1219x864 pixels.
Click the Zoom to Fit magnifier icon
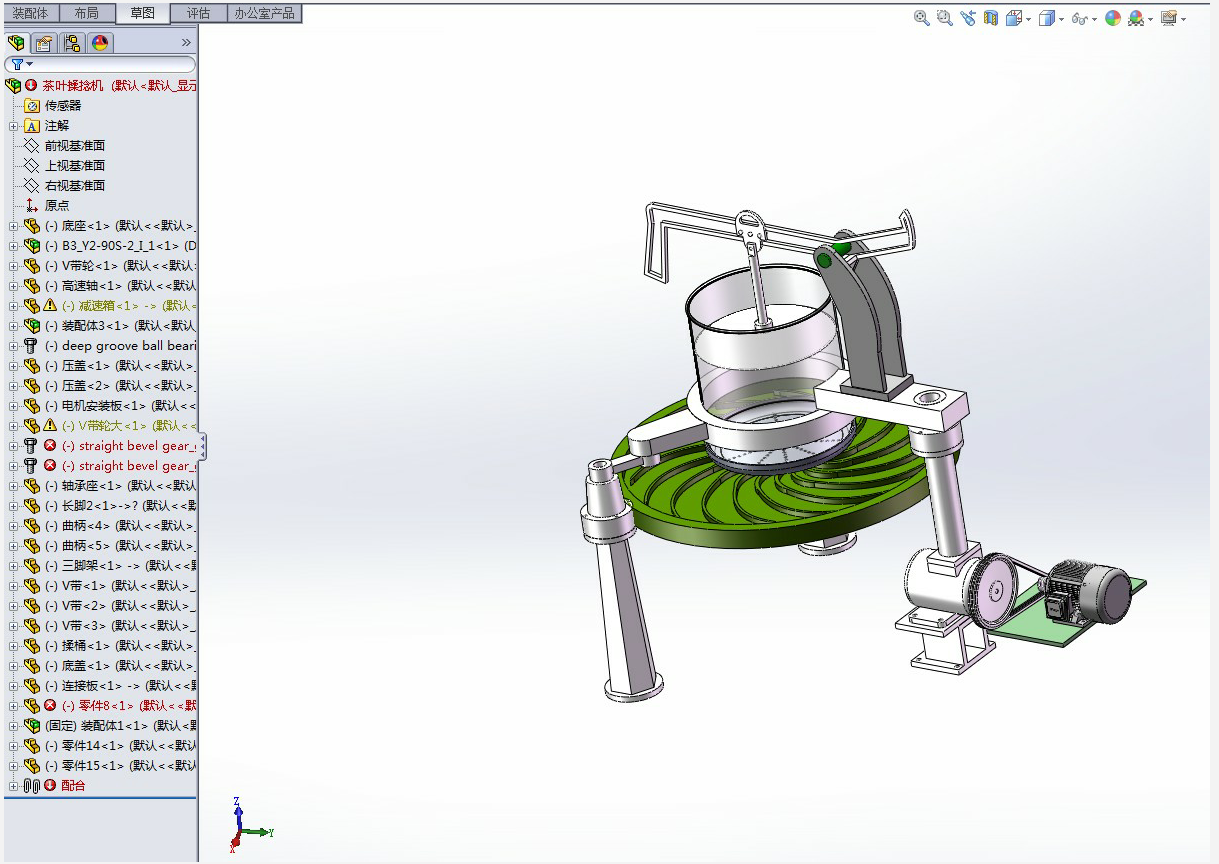921,18
